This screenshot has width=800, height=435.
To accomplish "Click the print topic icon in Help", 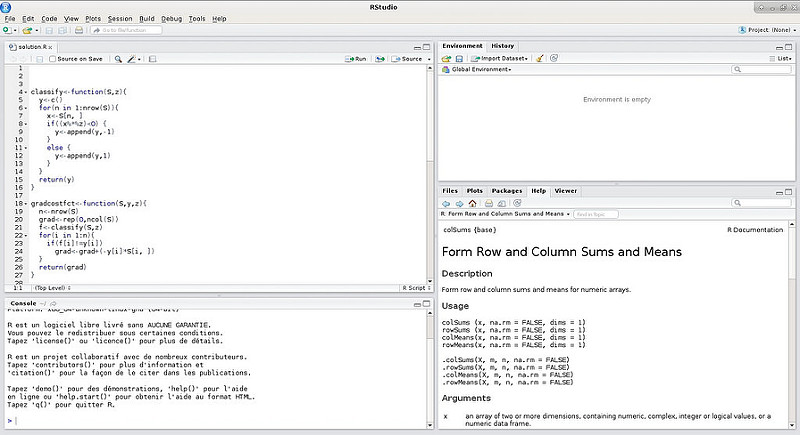I will click(487, 203).
